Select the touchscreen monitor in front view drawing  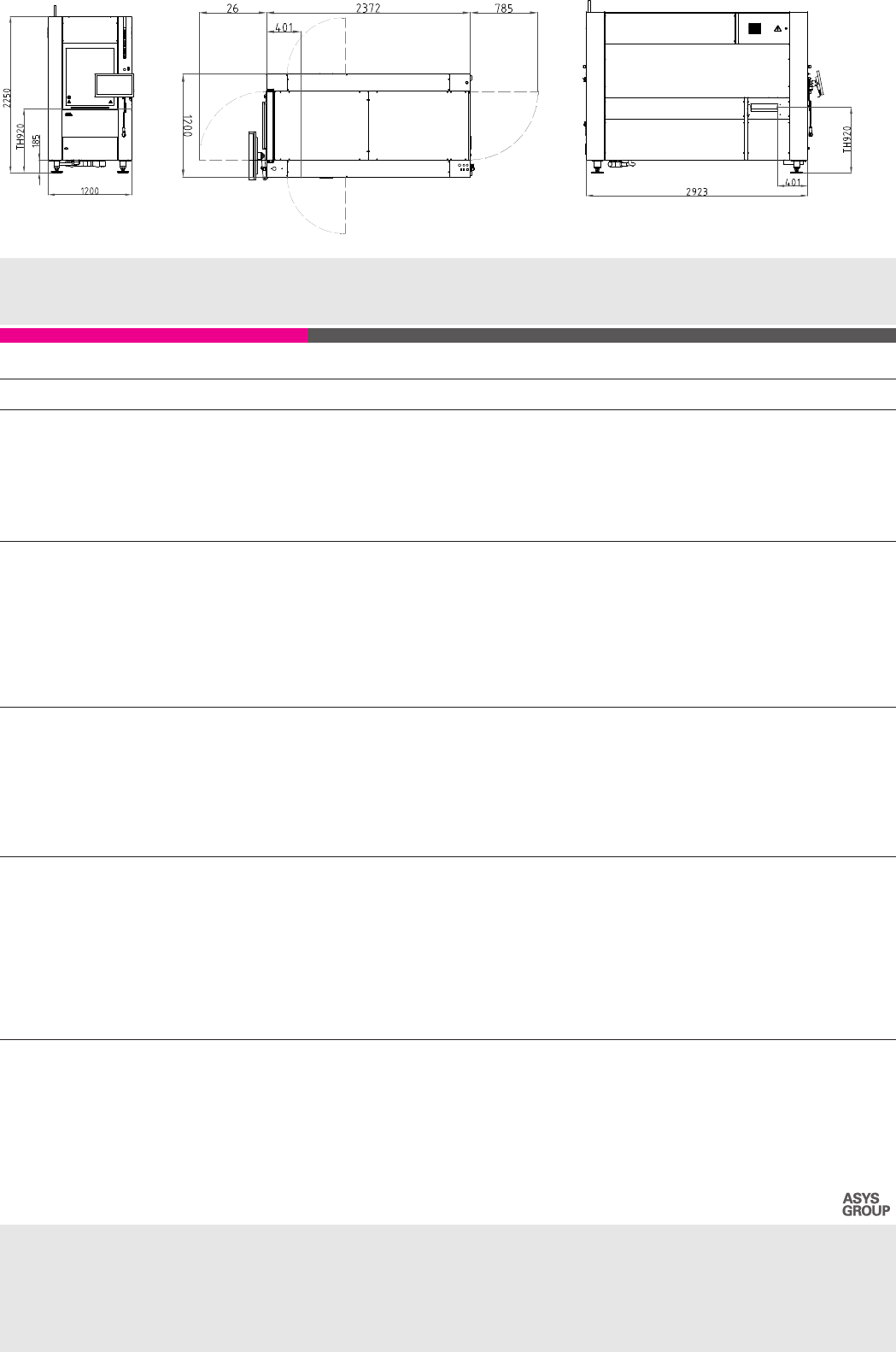tap(116, 85)
